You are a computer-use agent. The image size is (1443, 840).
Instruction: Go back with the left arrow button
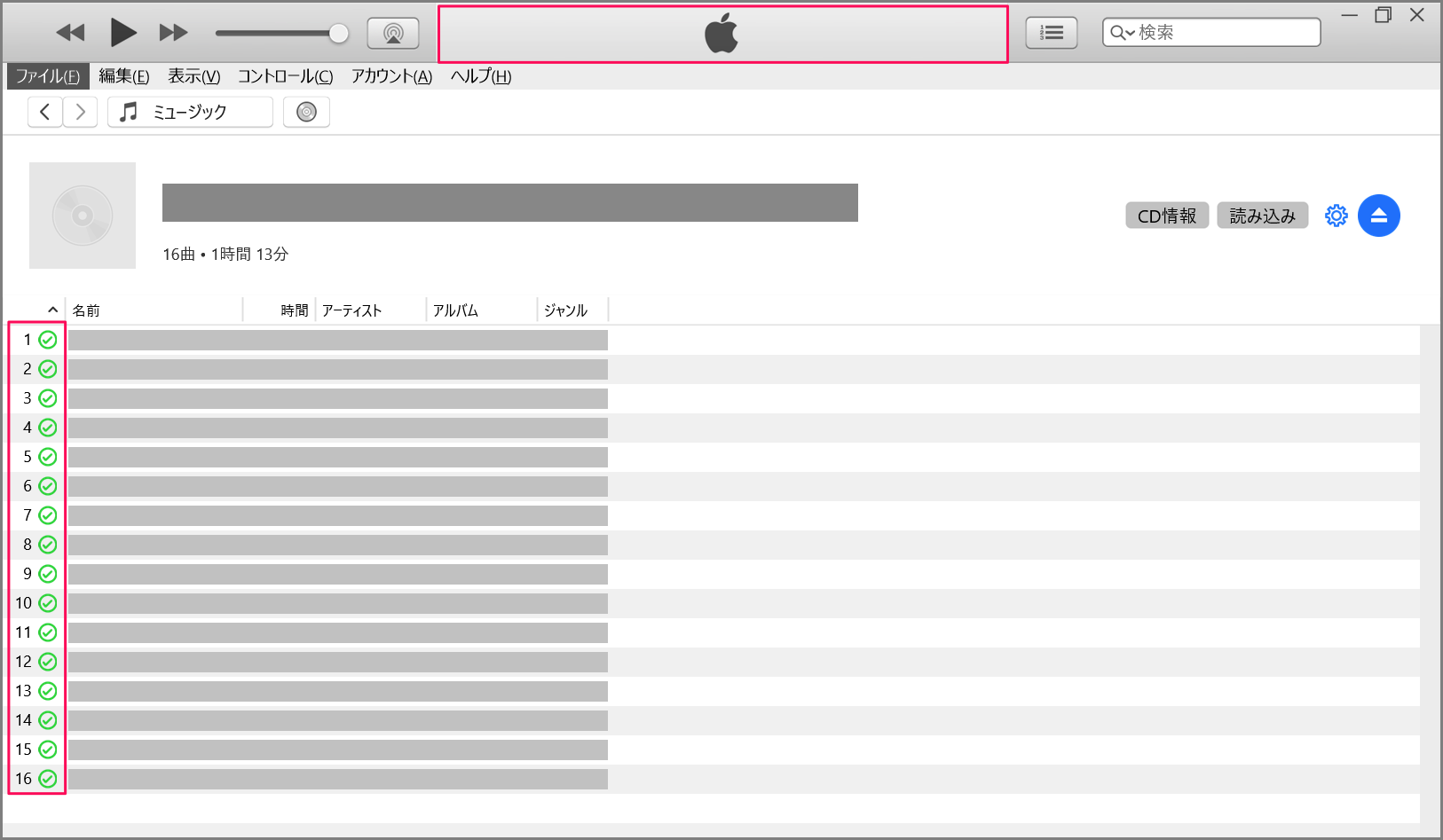[x=45, y=112]
